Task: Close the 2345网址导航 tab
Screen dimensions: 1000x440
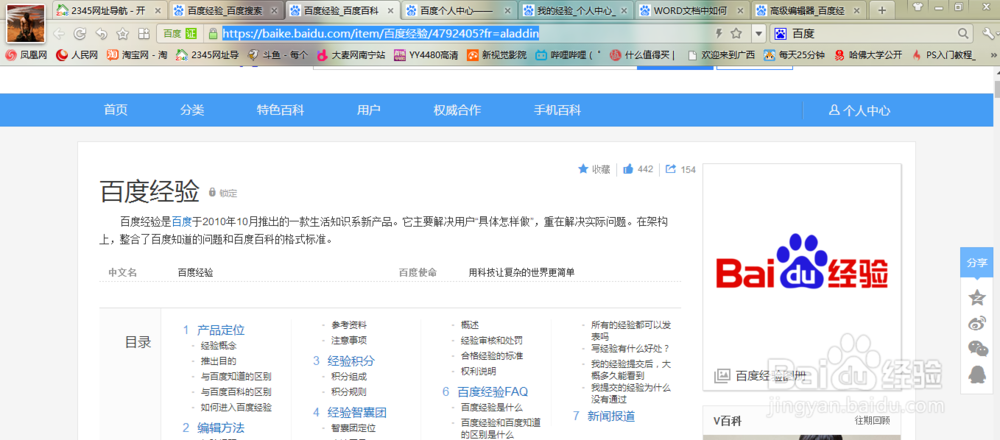Action: tap(158, 11)
